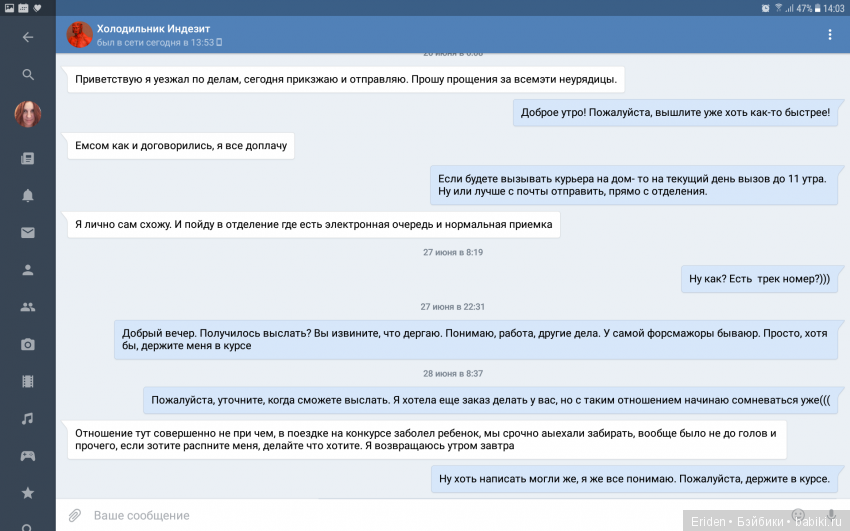Open the news feed icon
The image size is (850, 531).
tap(27, 158)
